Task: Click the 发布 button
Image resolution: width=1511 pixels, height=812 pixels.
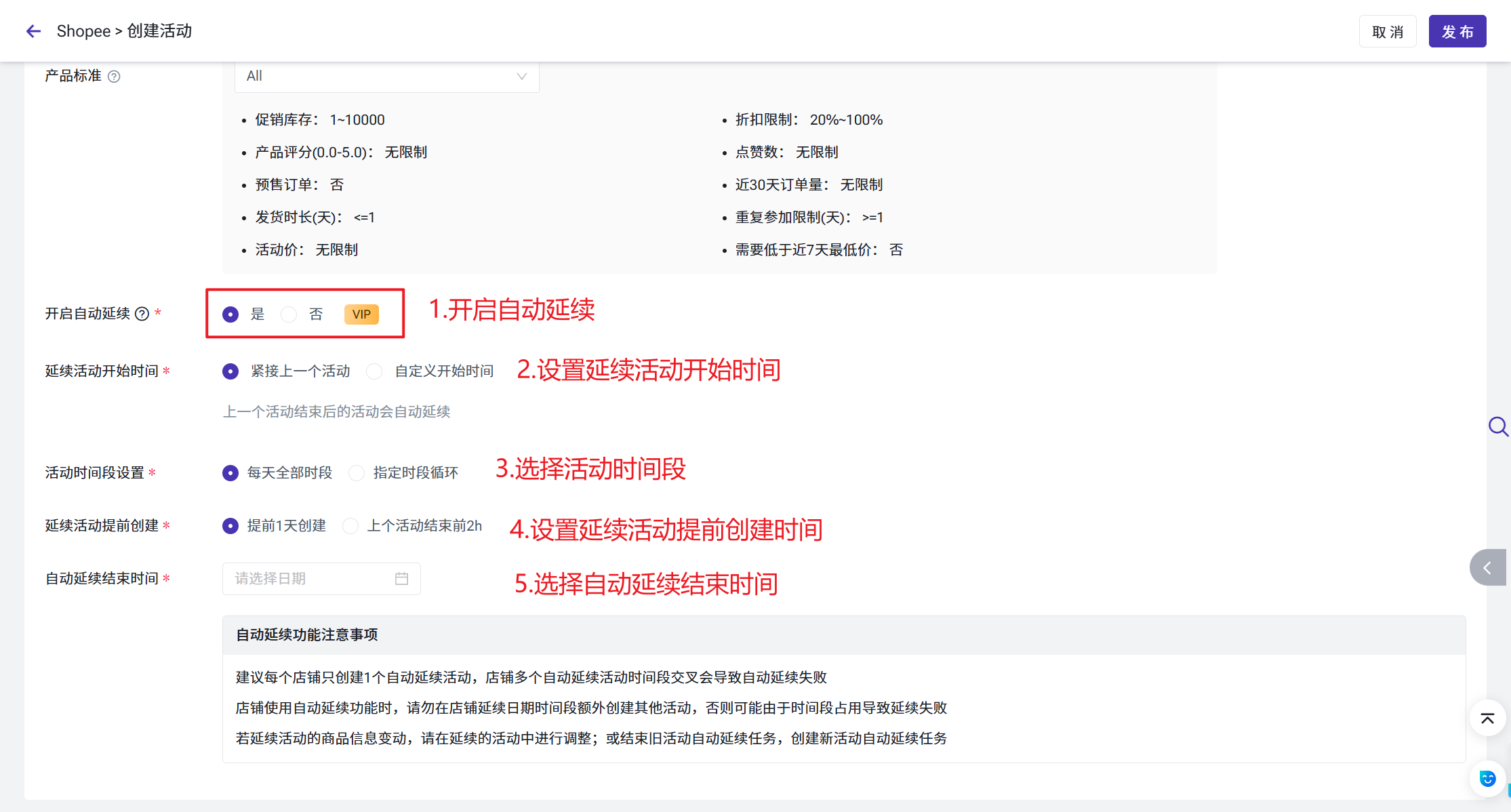Action: click(x=1457, y=32)
